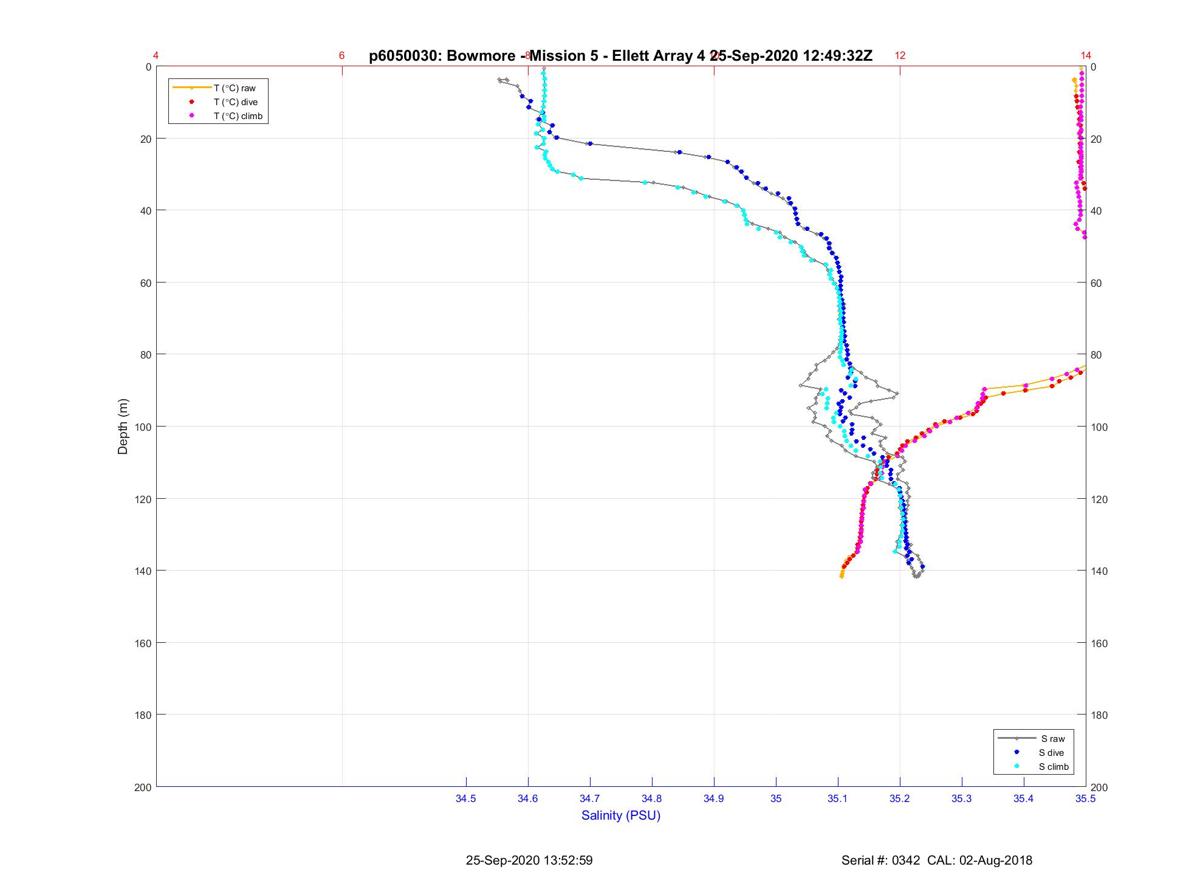Click salinity tick label 34.5

[x=466, y=798]
